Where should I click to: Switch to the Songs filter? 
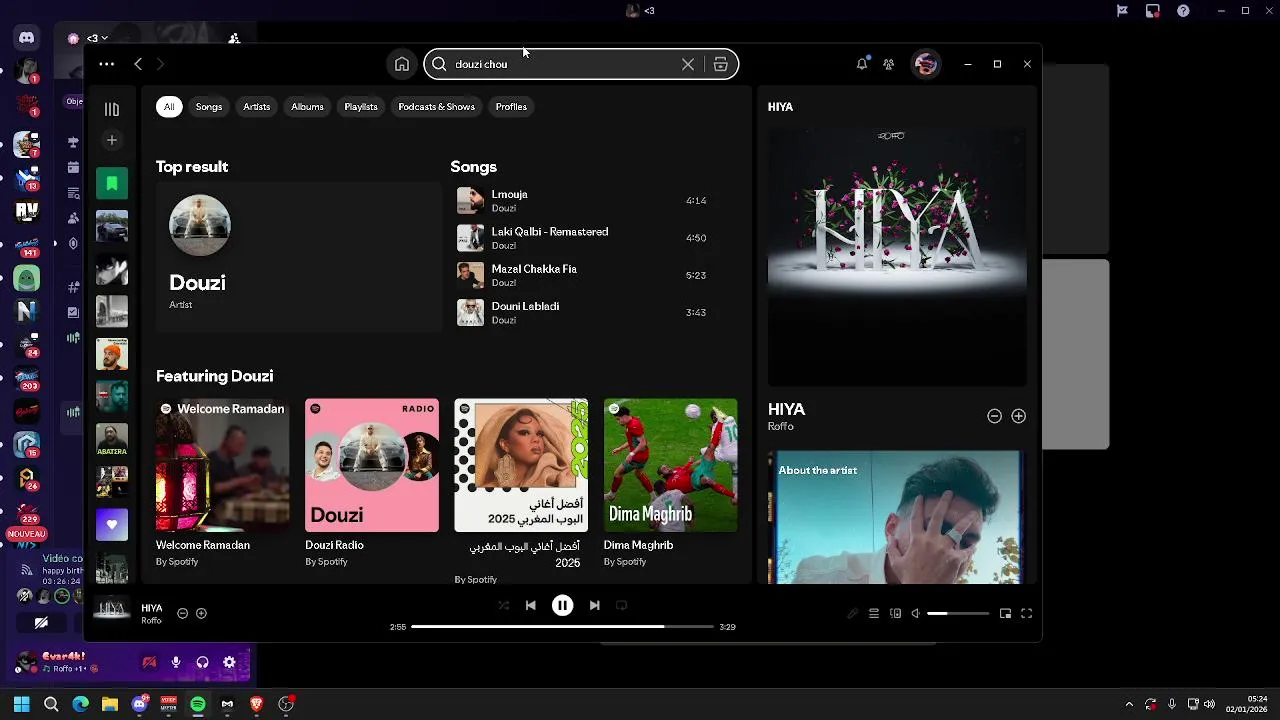coord(209,107)
